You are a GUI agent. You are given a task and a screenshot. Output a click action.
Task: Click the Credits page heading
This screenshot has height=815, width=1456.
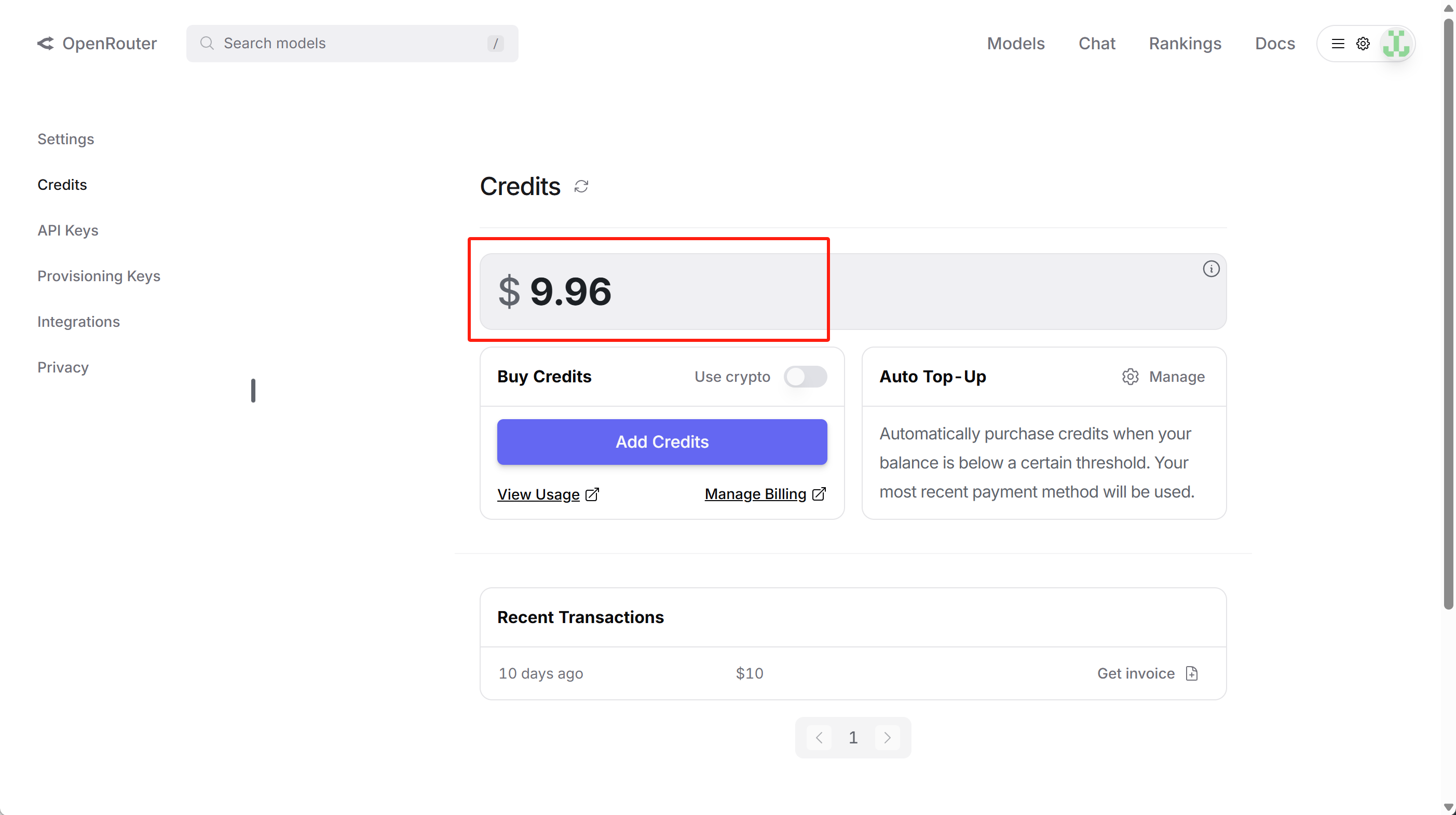(520, 186)
